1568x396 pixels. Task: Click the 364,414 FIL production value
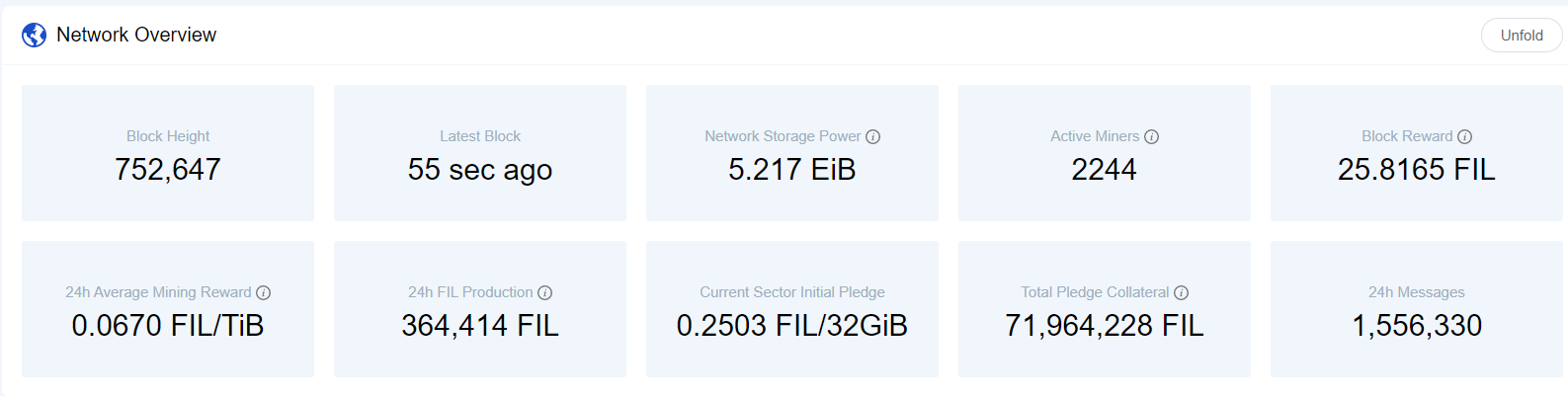pos(480,326)
